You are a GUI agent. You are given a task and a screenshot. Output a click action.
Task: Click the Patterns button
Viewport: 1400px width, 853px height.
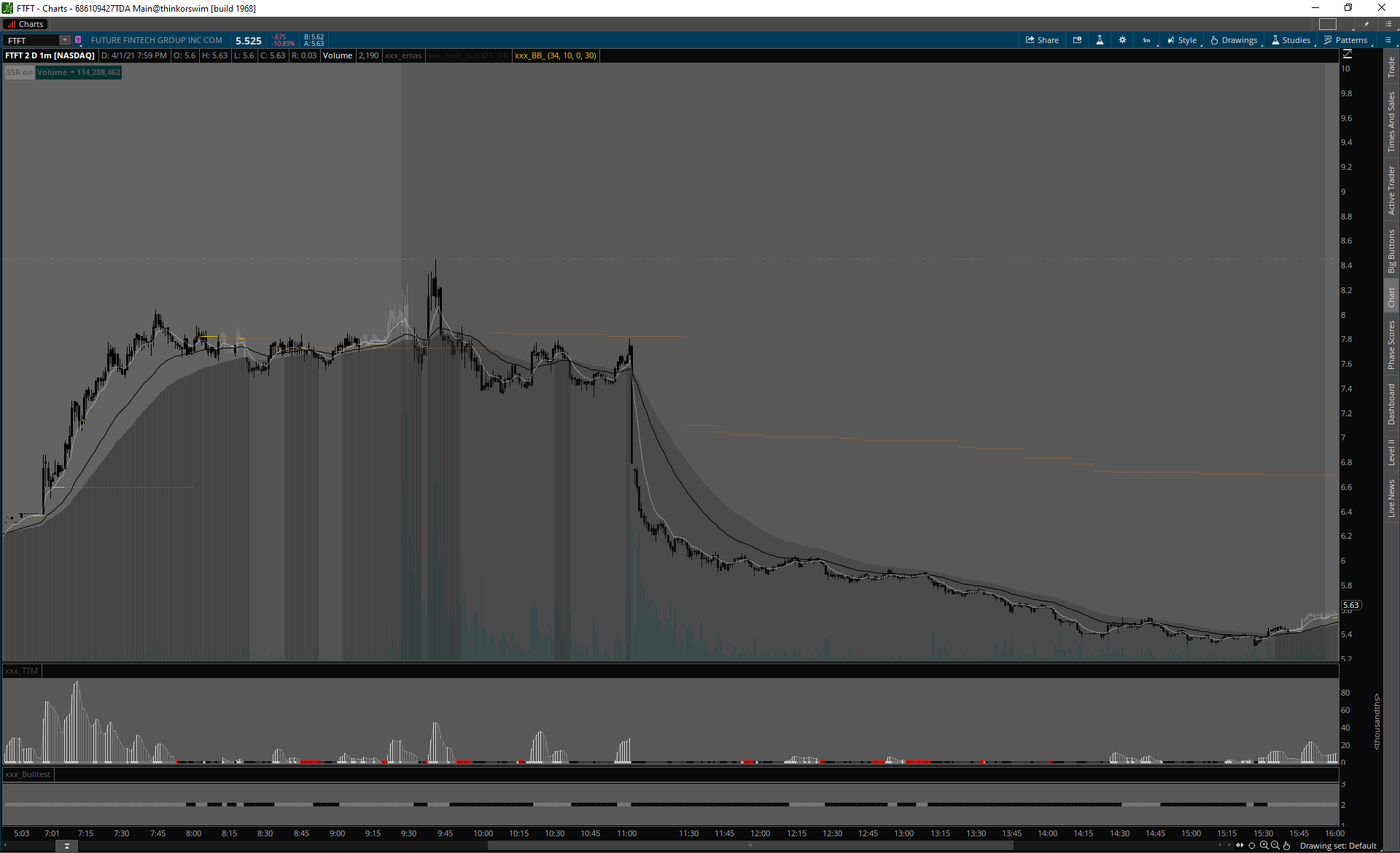pos(1345,40)
